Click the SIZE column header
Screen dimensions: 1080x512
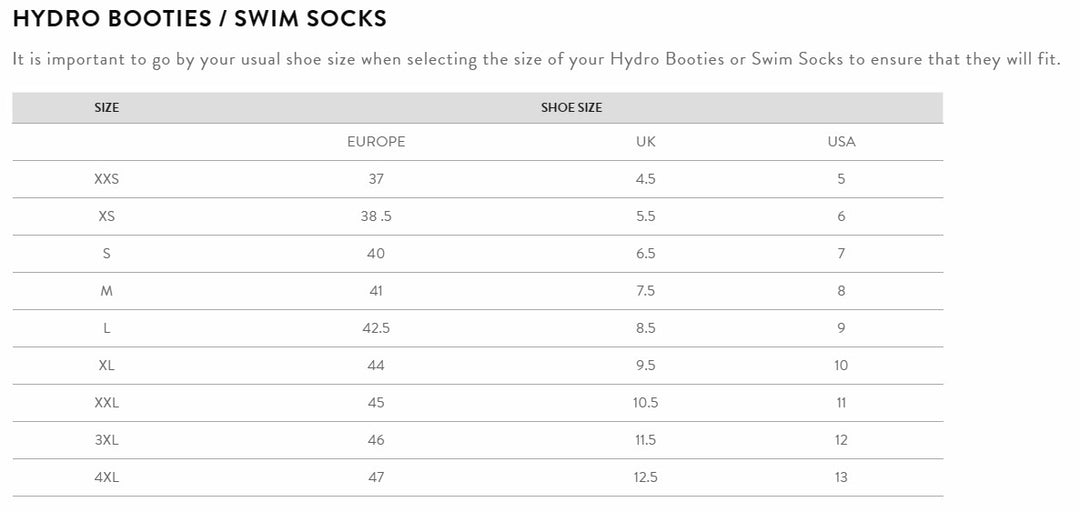[x=107, y=108]
